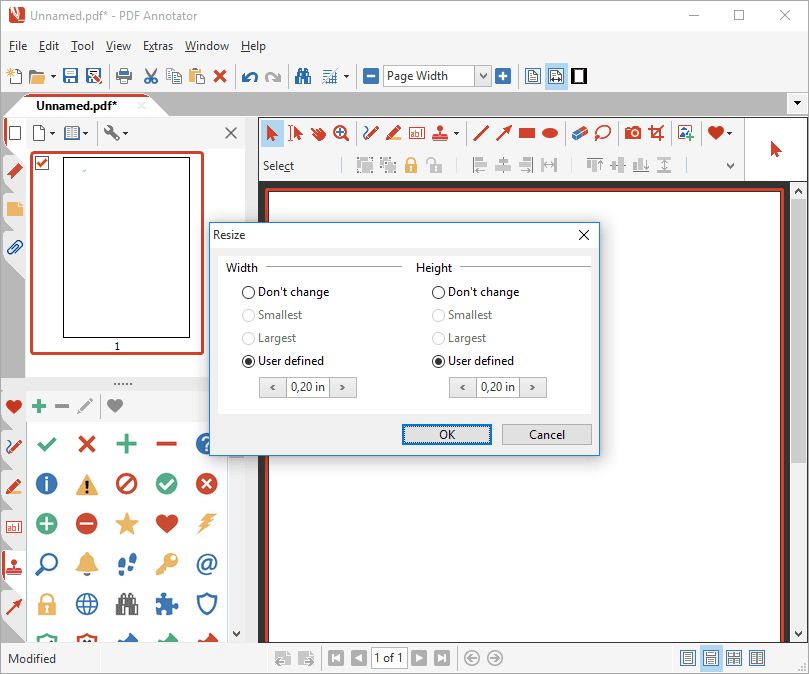809x674 pixels.
Task: Click the green checkmark stamp
Action: click(x=47, y=444)
